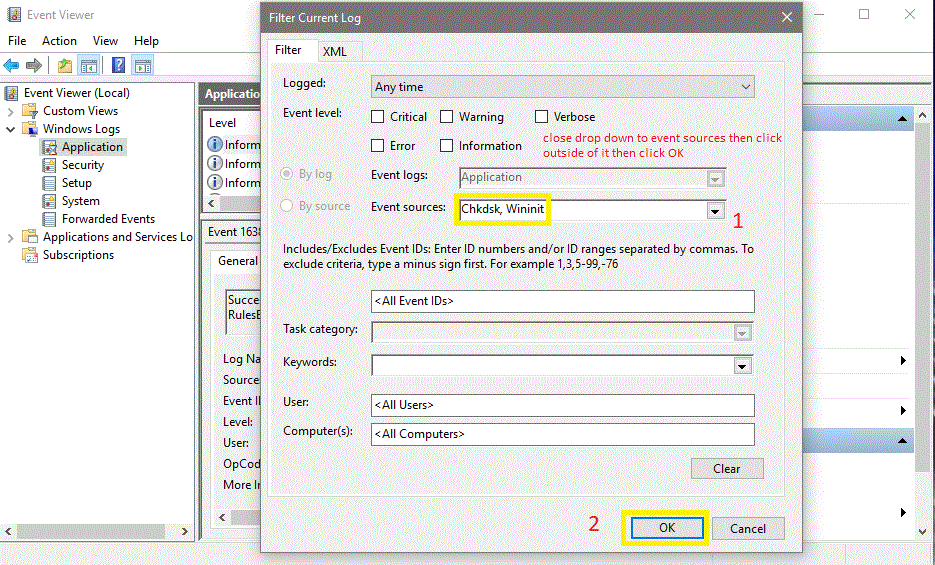The image size is (935, 565).
Task: Open the Help toolbar icon
Action: [x=118, y=65]
